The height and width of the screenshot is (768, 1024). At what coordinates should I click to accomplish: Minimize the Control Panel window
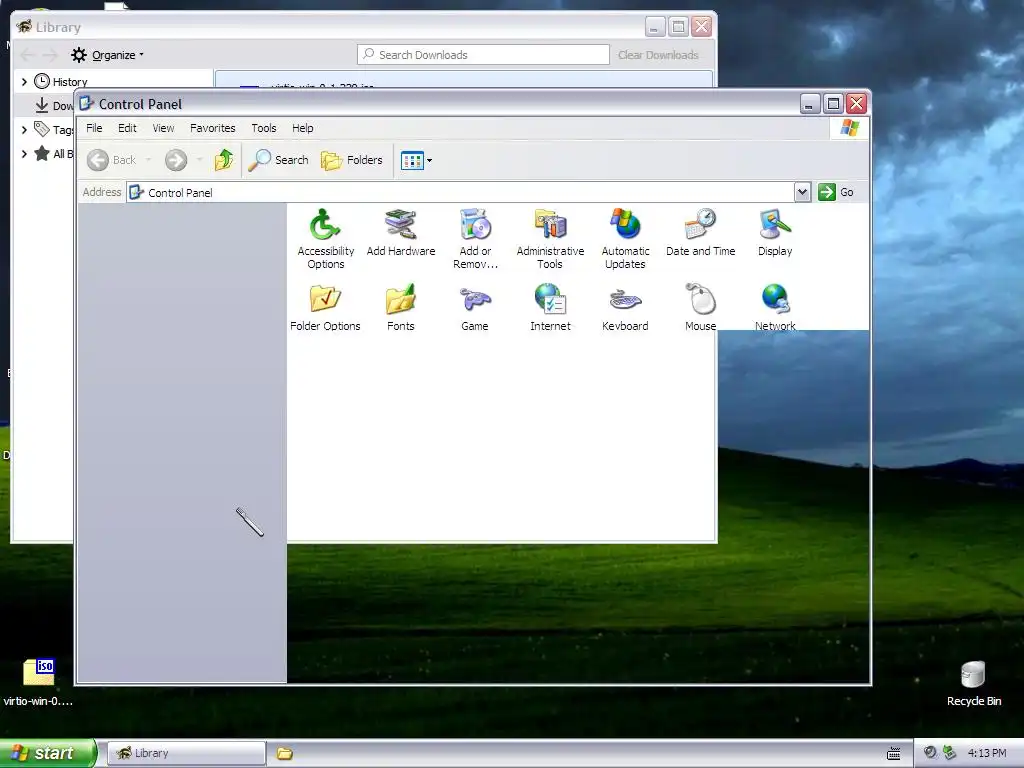[x=810, y=103]
